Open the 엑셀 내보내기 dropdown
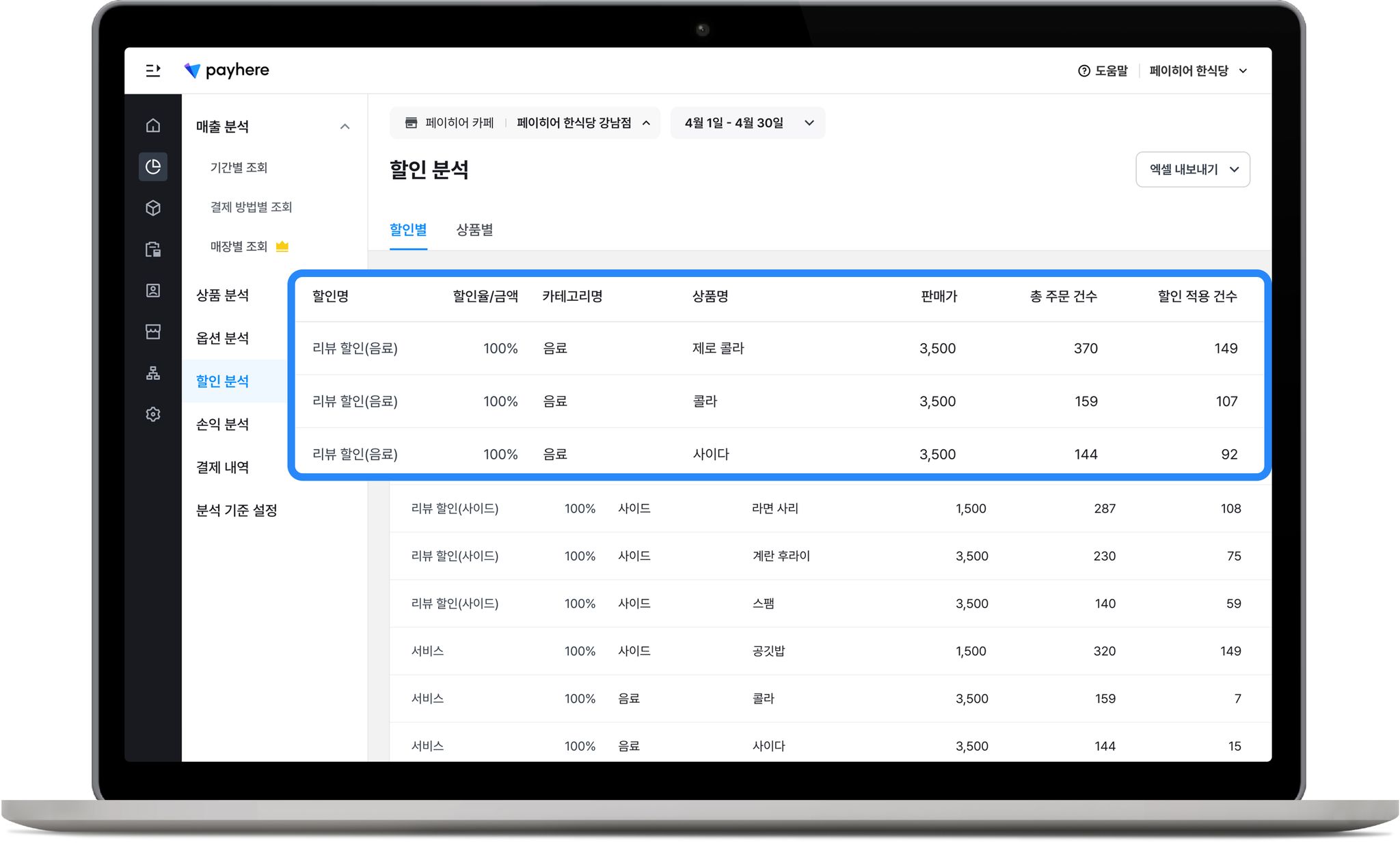The height and width of the screenshot is (843, 1400). coord(1193,170)
